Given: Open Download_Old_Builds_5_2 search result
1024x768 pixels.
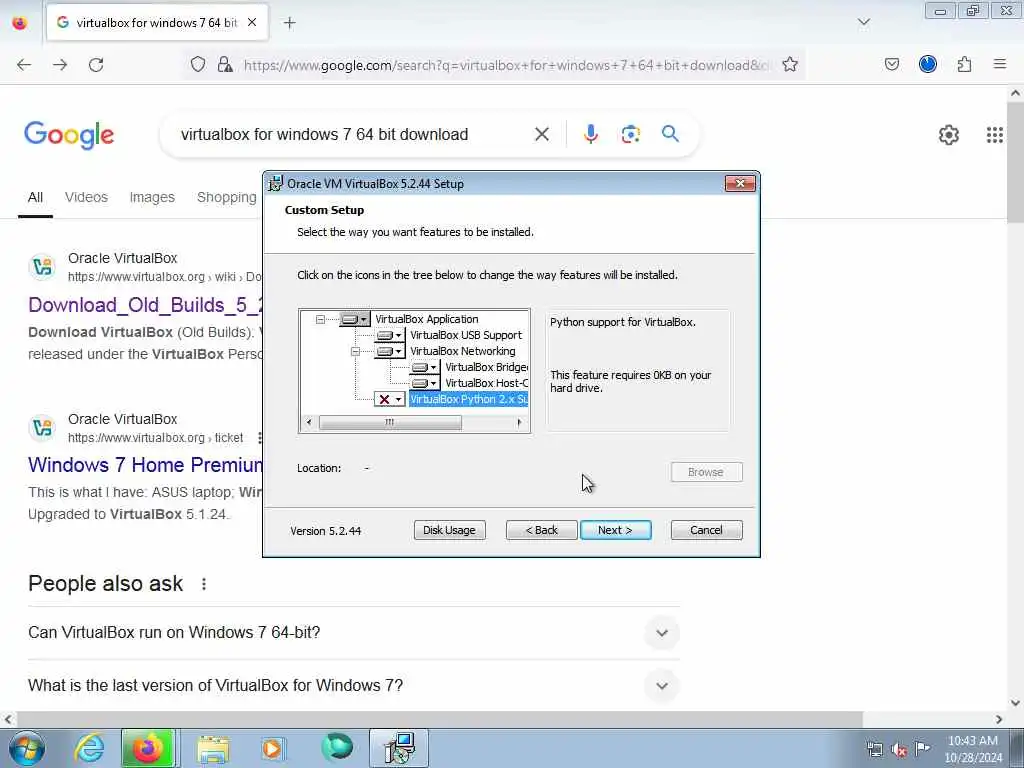Looking at the screenshot, I should (x=146, y=305).
